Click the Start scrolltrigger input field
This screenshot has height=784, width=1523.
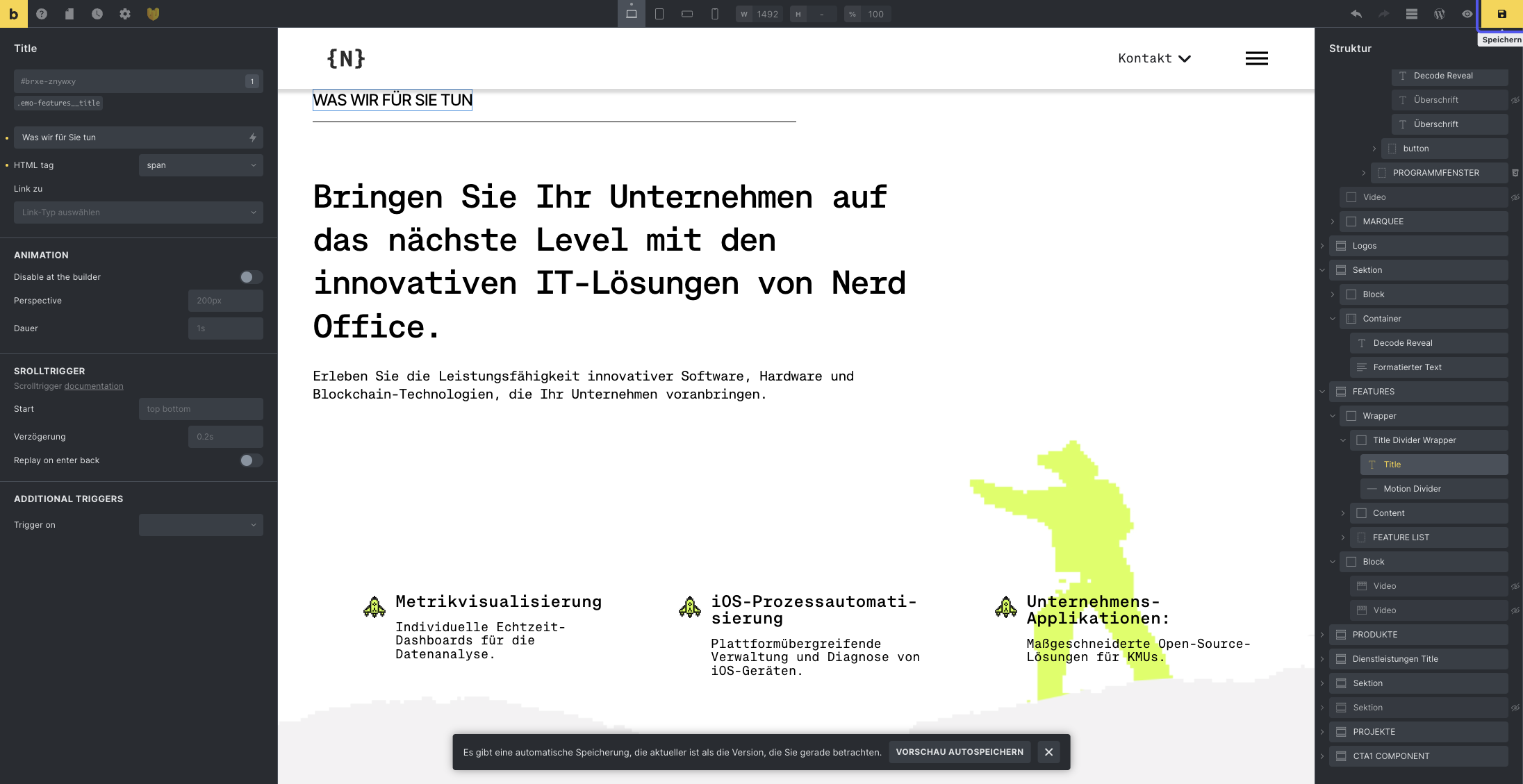pyautogui.click(x=201, y=409)
